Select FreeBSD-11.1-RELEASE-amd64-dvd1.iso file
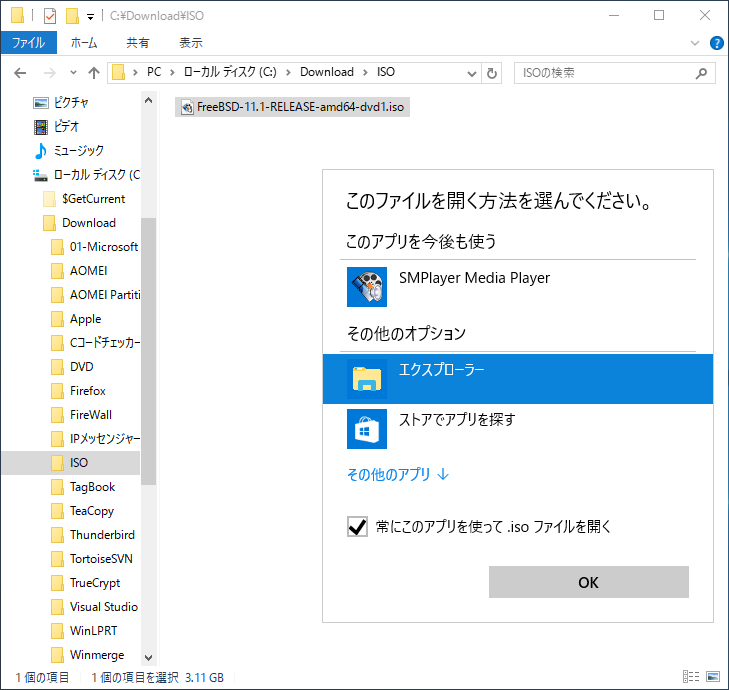 292,107
